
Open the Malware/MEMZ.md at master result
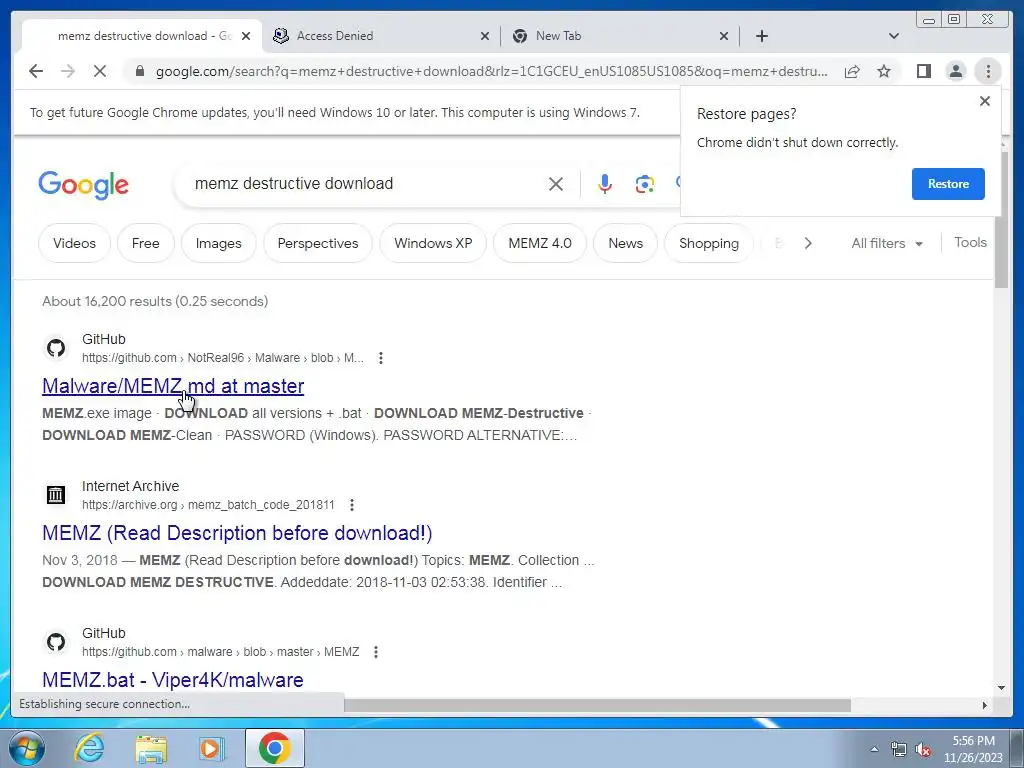pos(173,386)
